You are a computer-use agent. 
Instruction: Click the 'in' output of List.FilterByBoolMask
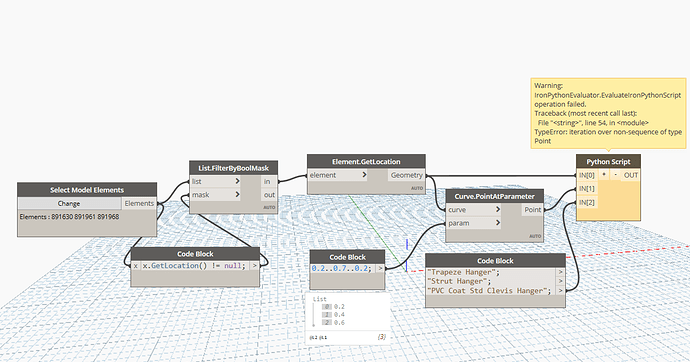pyautogui.click(x=267, y=181)
